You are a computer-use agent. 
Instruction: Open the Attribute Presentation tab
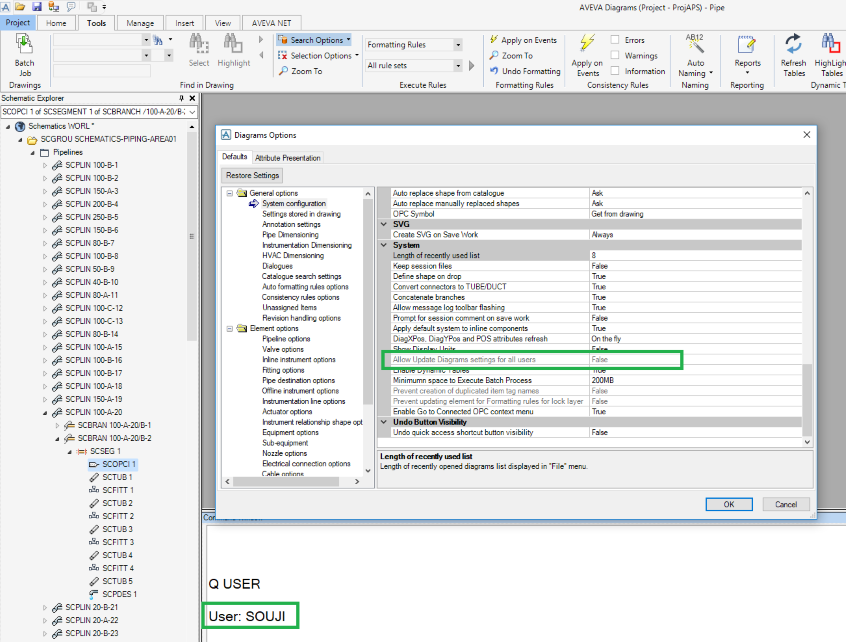pyautogui.click(x=288, y=158)
